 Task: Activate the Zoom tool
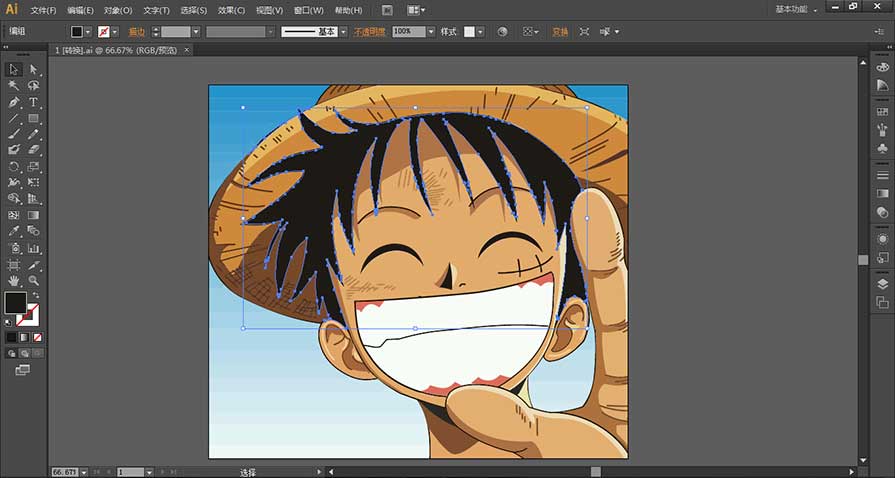[x=33, y=281]
